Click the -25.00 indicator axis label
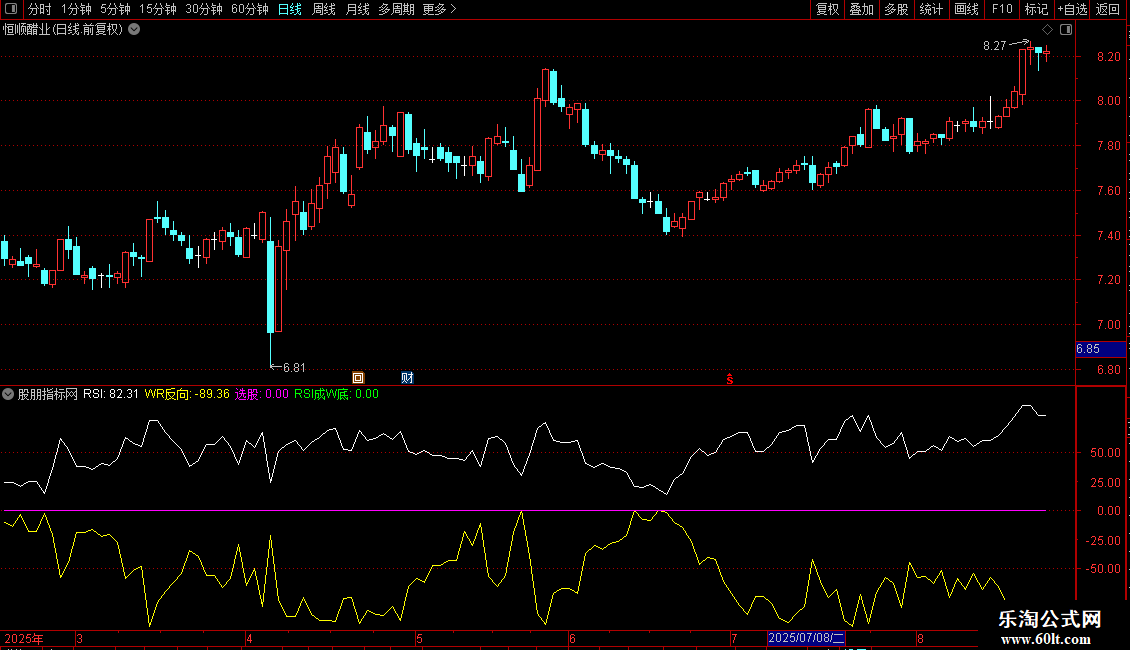Viewport: 1130px width, 650px height. pyautogui.click(x=1103, y=540)
